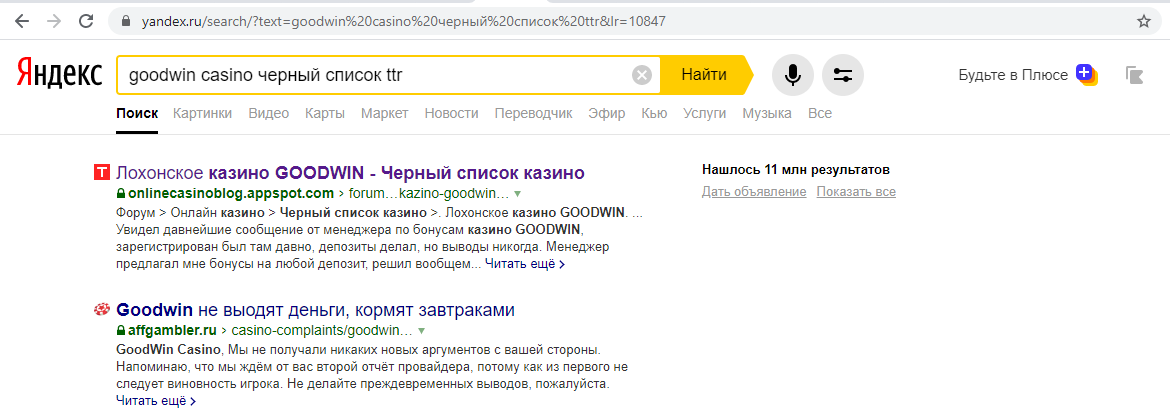Click the Plus subscription badge icon
The height and width of the screenshot is (419, 1170).
pos(1086,74)
